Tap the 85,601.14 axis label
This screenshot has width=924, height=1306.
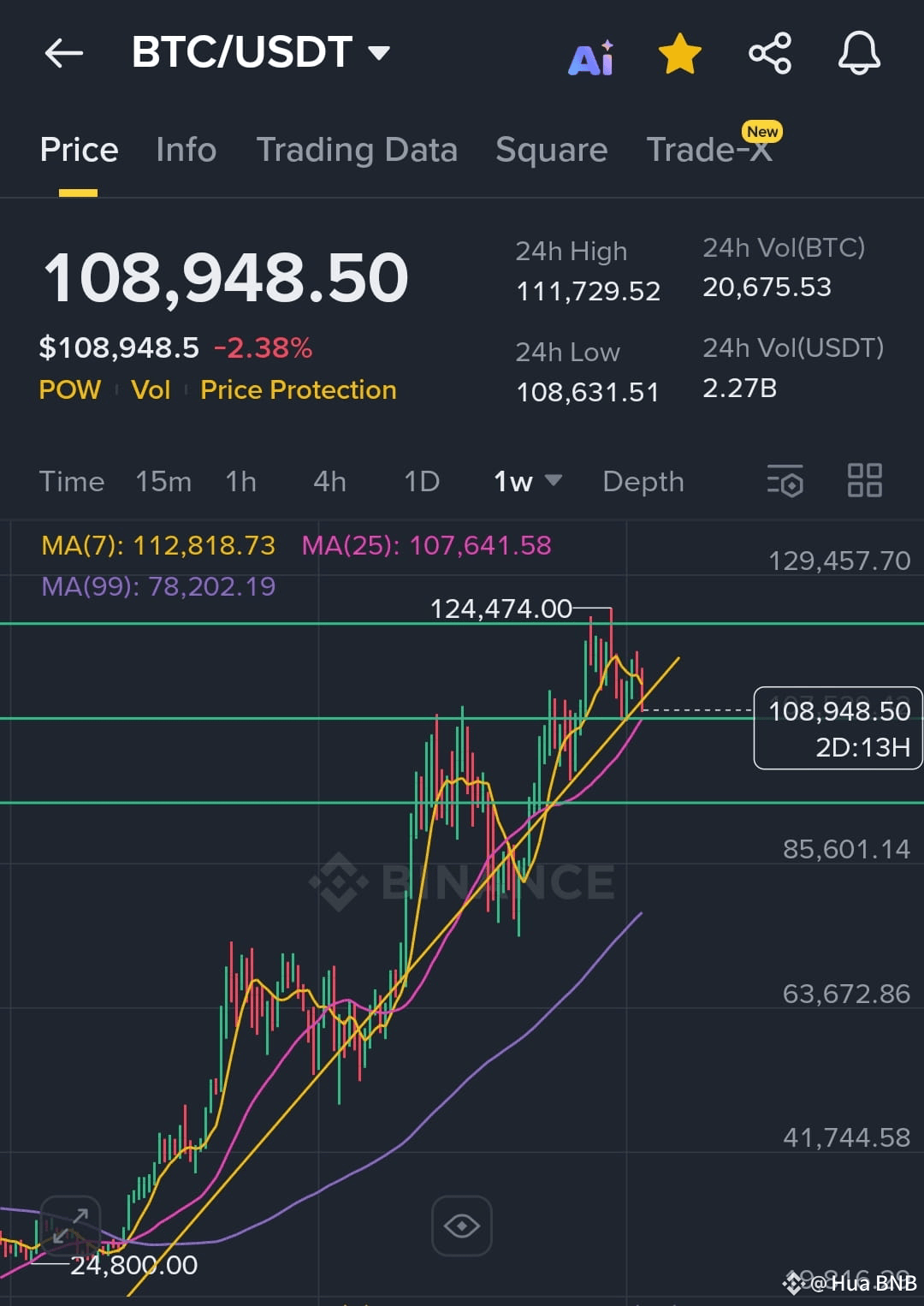(x=846, y=849)
